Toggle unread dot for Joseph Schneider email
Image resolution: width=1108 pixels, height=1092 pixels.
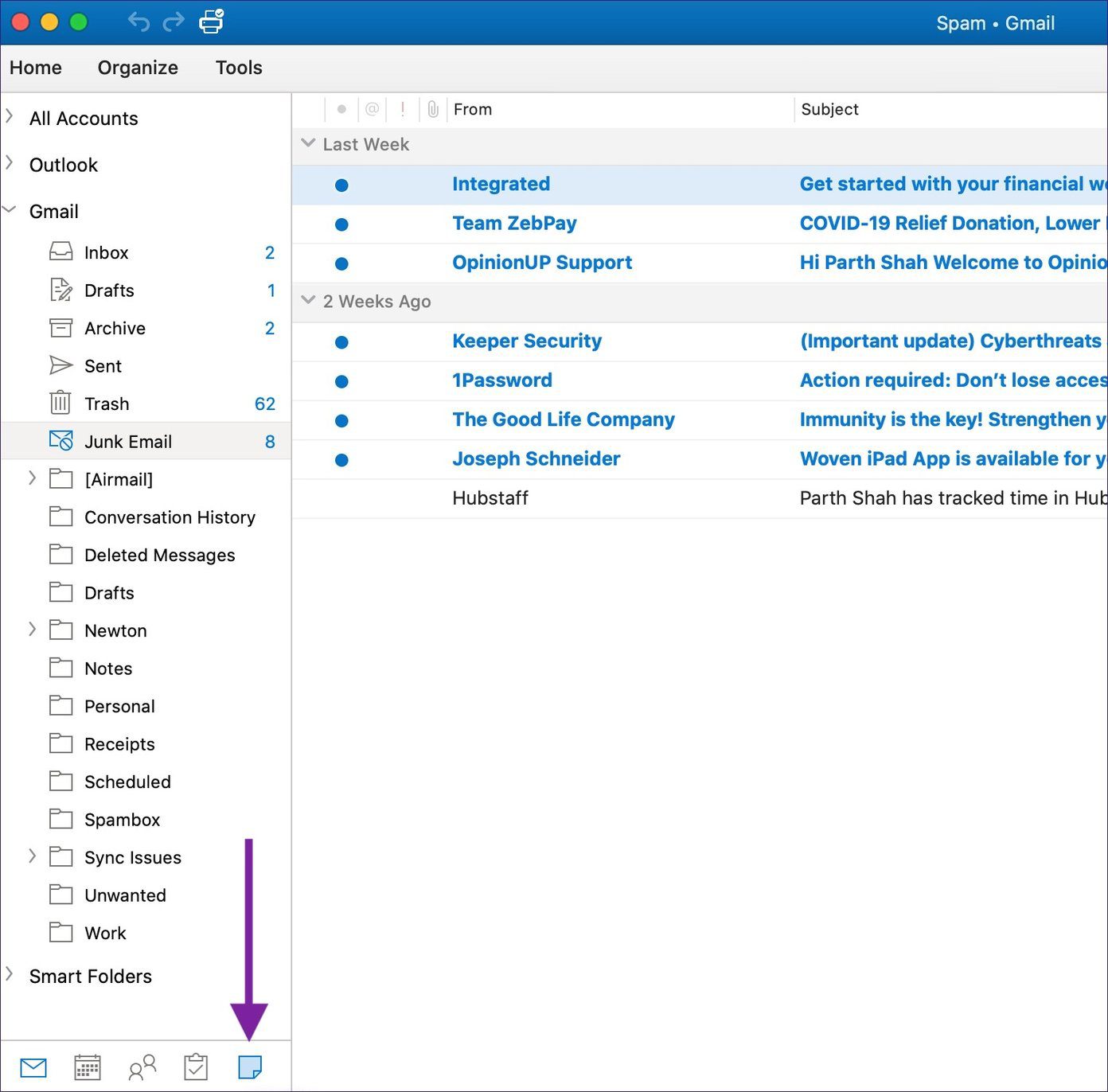341,459
